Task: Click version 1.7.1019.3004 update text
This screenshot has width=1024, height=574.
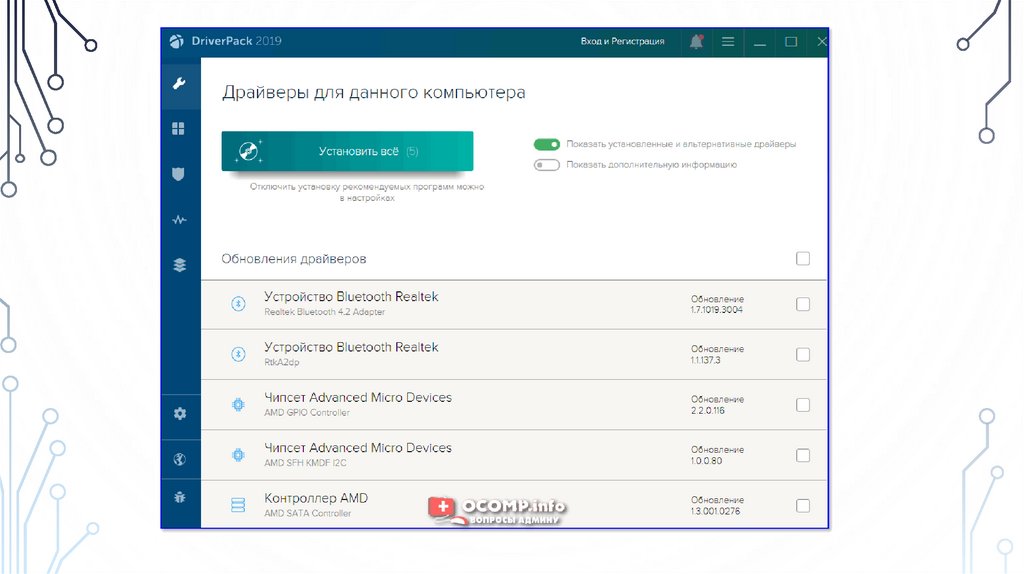Action: (x=717, y=310)
